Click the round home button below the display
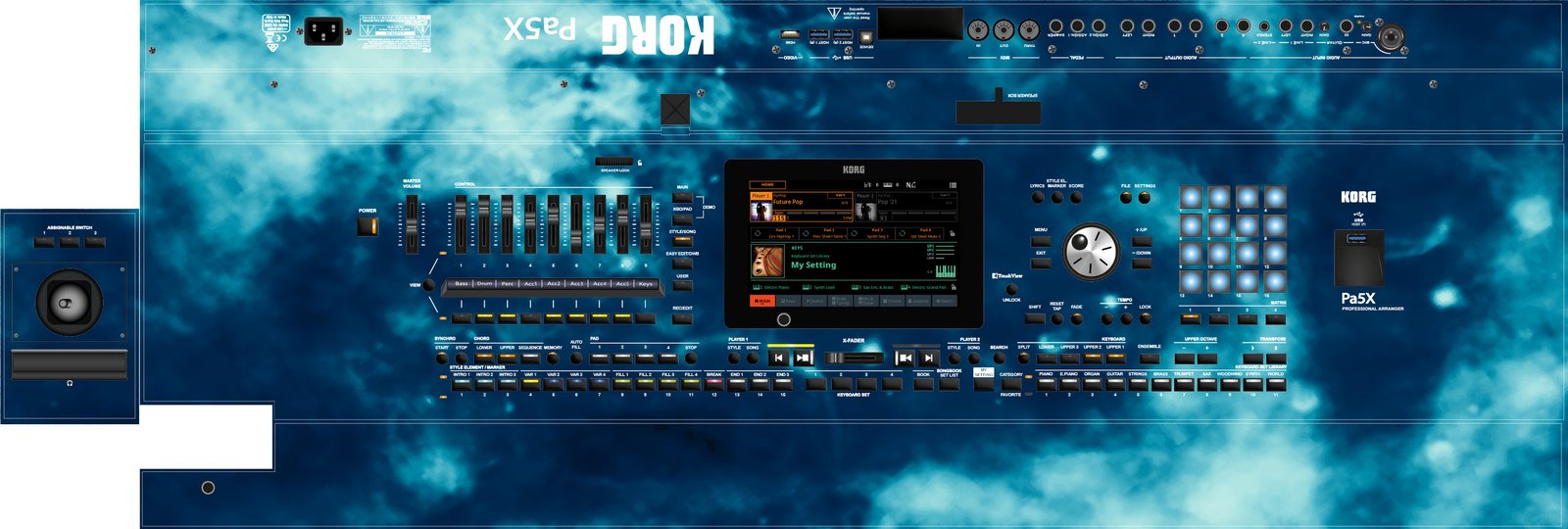 (783, 319)
